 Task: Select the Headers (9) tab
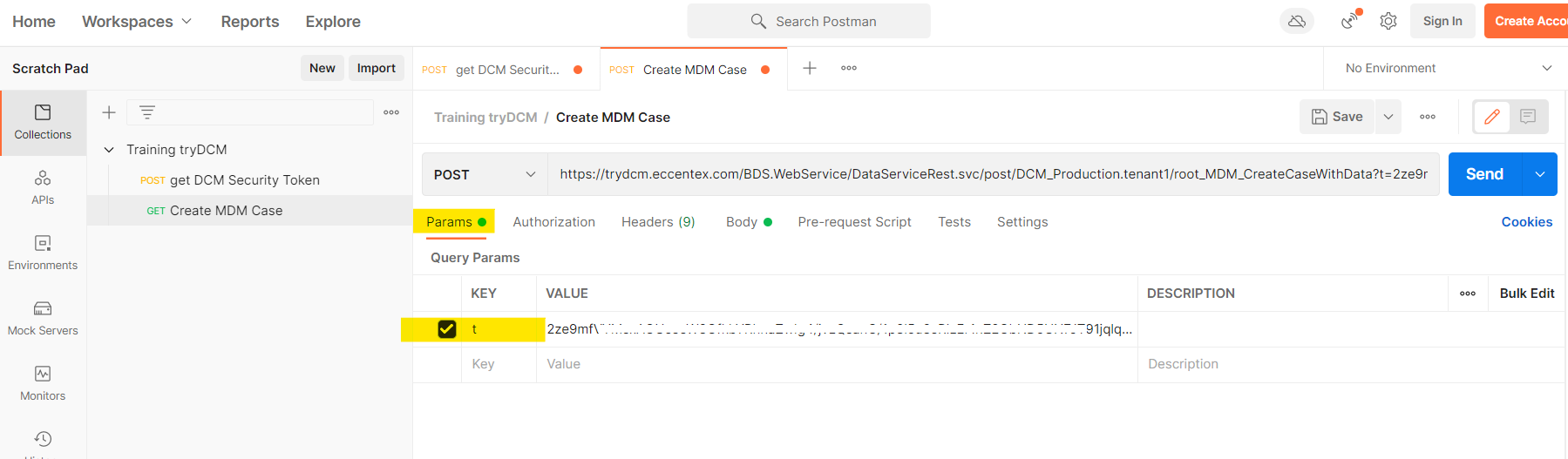658,222
